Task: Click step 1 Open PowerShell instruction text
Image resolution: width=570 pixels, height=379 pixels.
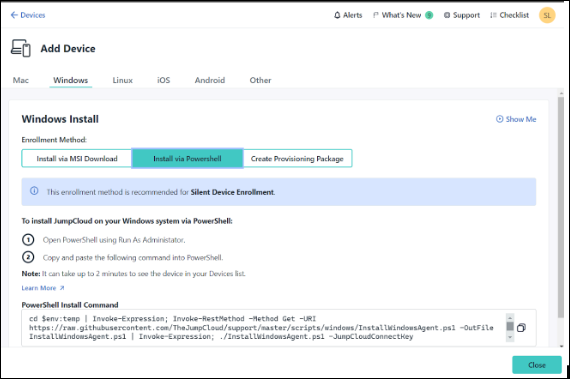Action: point(114,240)
